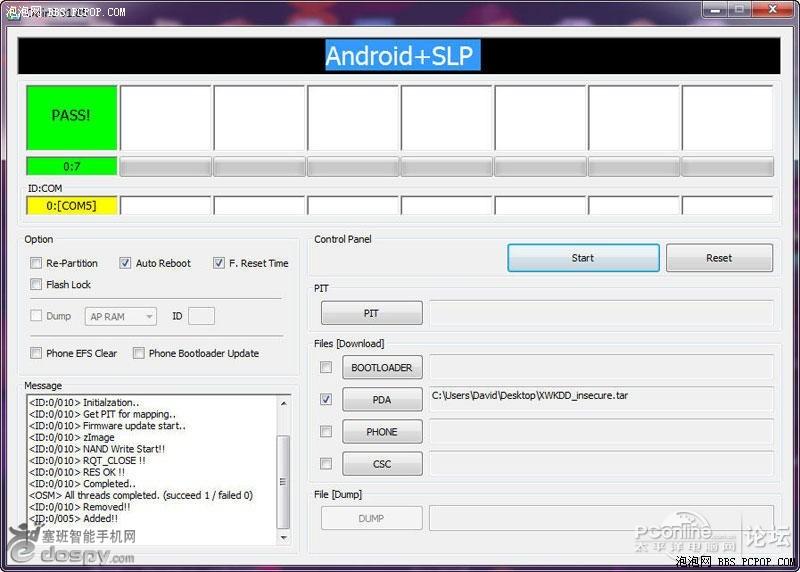Click the yellow 0:[COM5] port box
This screenshot has width=800, height=572.
[x=71, y=206]
